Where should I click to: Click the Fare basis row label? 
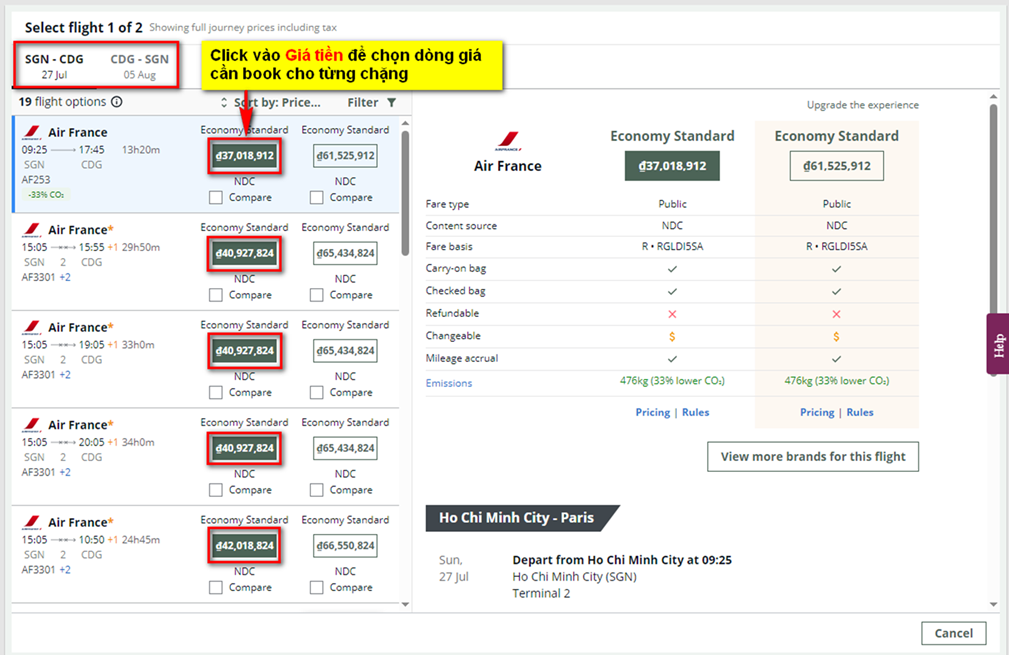(x=449, y=246)
